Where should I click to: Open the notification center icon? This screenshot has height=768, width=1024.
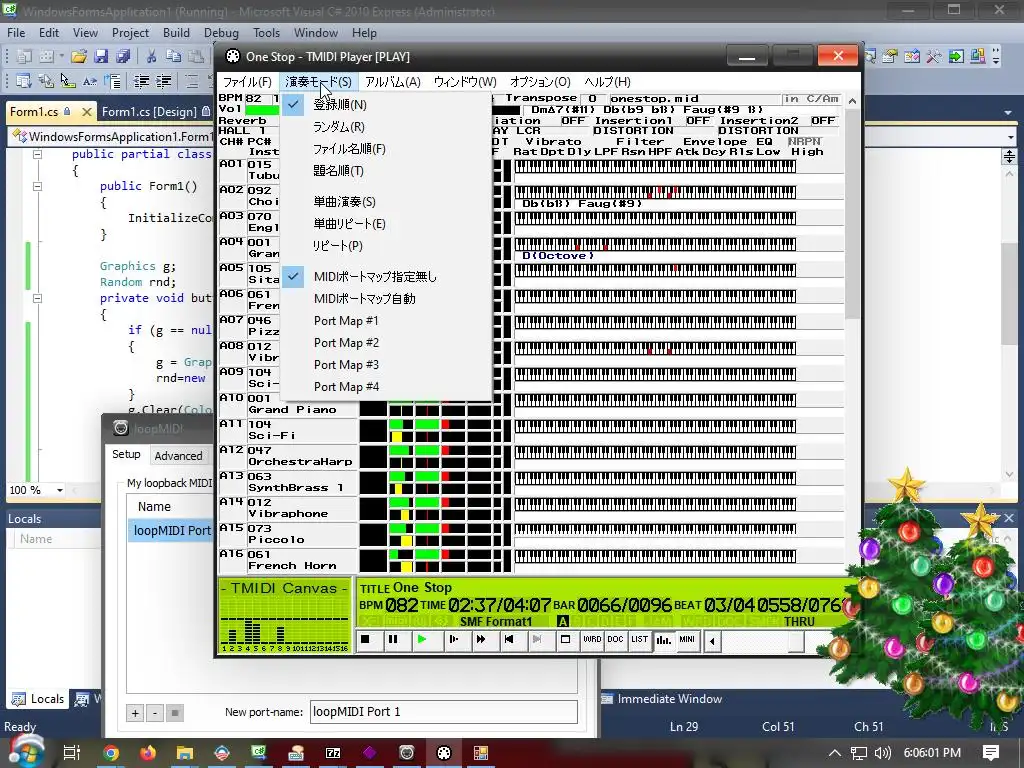click(x=991, y=753)
